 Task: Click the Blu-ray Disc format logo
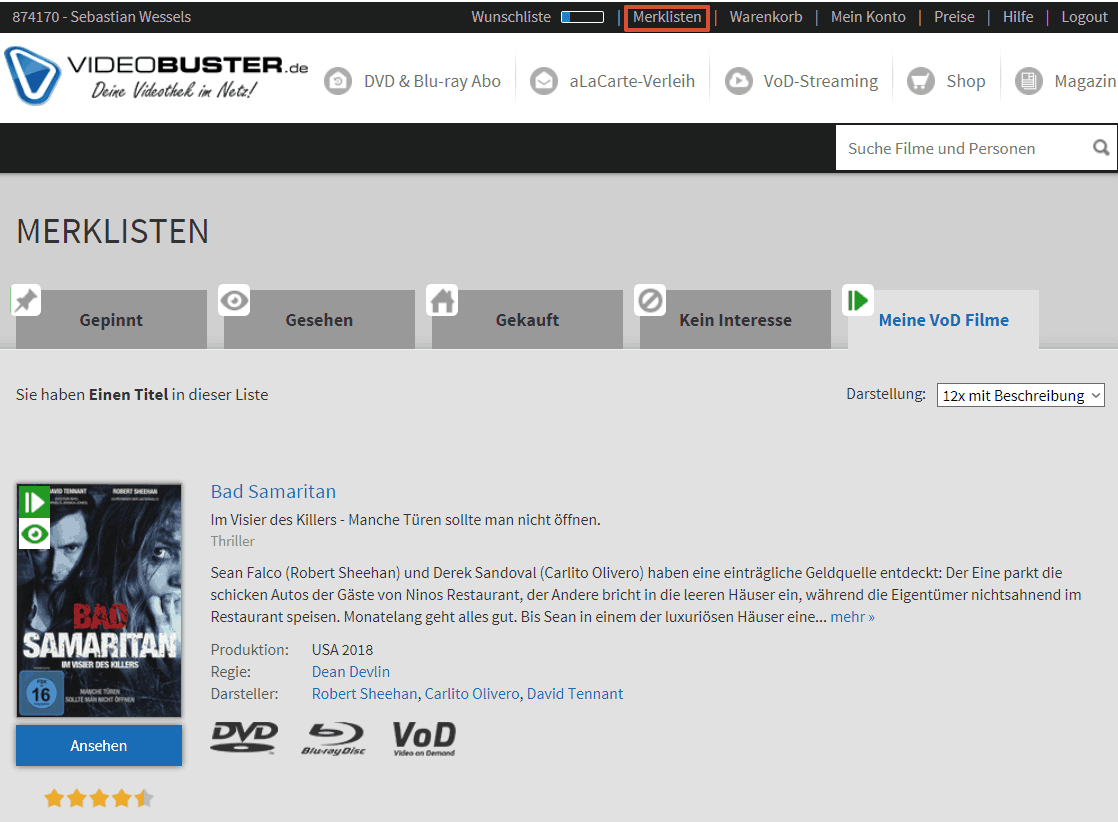(334, 739)
